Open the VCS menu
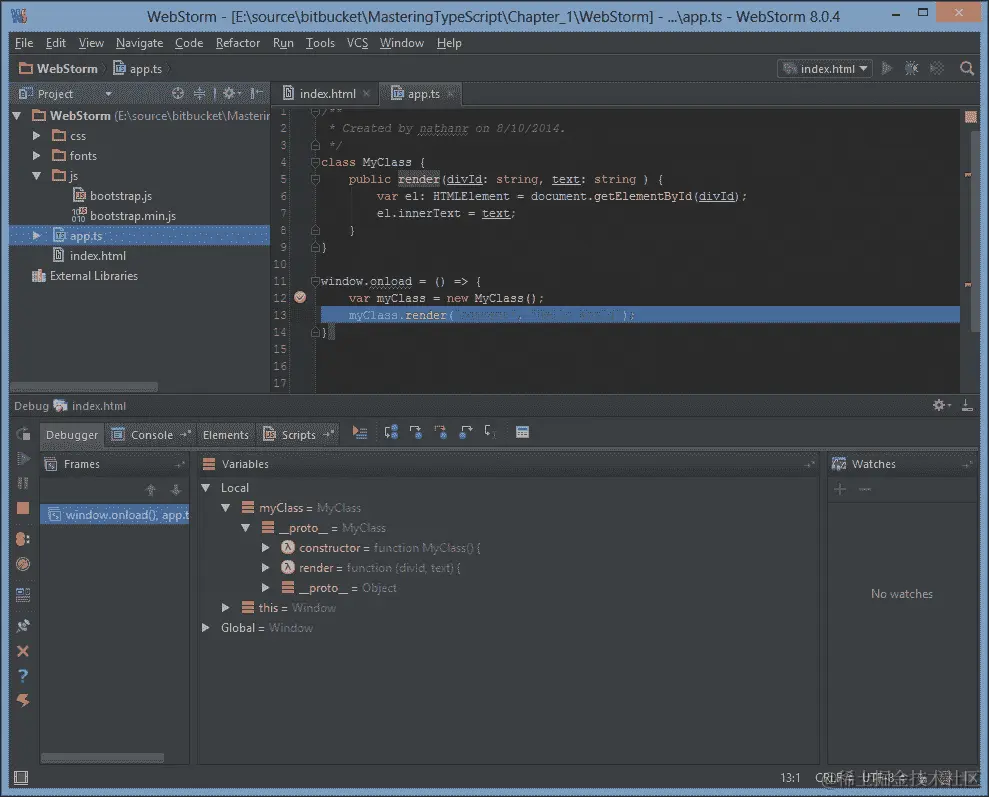The image size is (989, 797). pyautogui.click(x=357, y=43)
